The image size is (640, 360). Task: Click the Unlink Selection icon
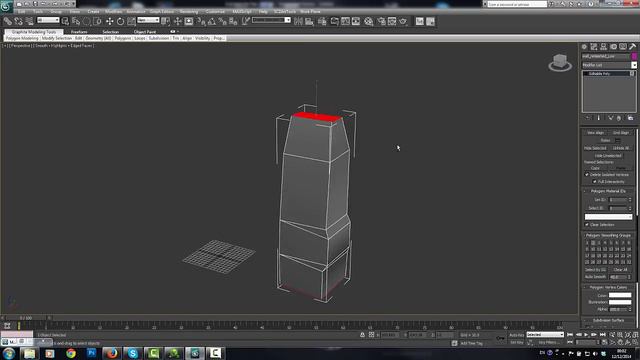coord(18,21)
